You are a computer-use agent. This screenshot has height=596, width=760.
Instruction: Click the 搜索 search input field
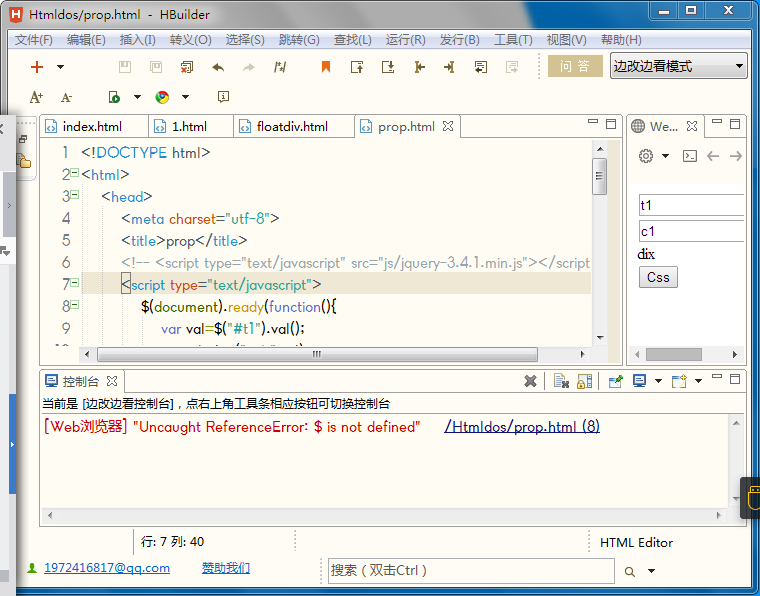pos(471,571)
